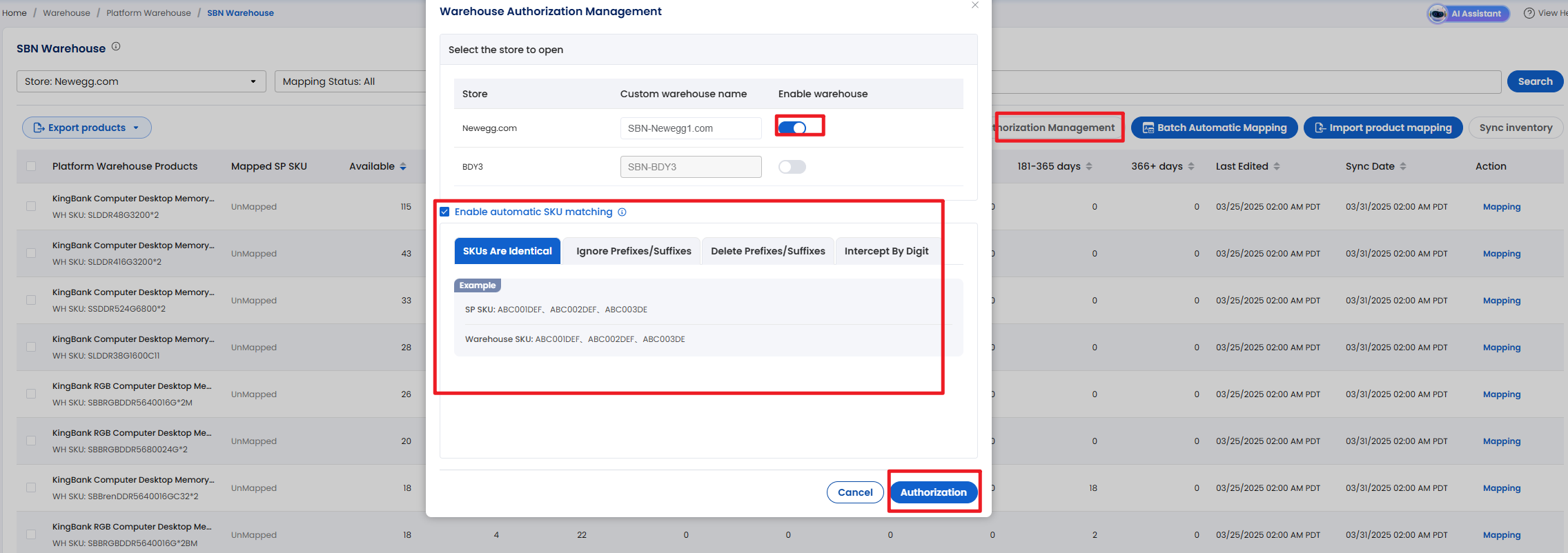The image size is (1568, 553).
Task: Toggle Enable warehouse switch for Newegg.com
Action: [792, 128]
